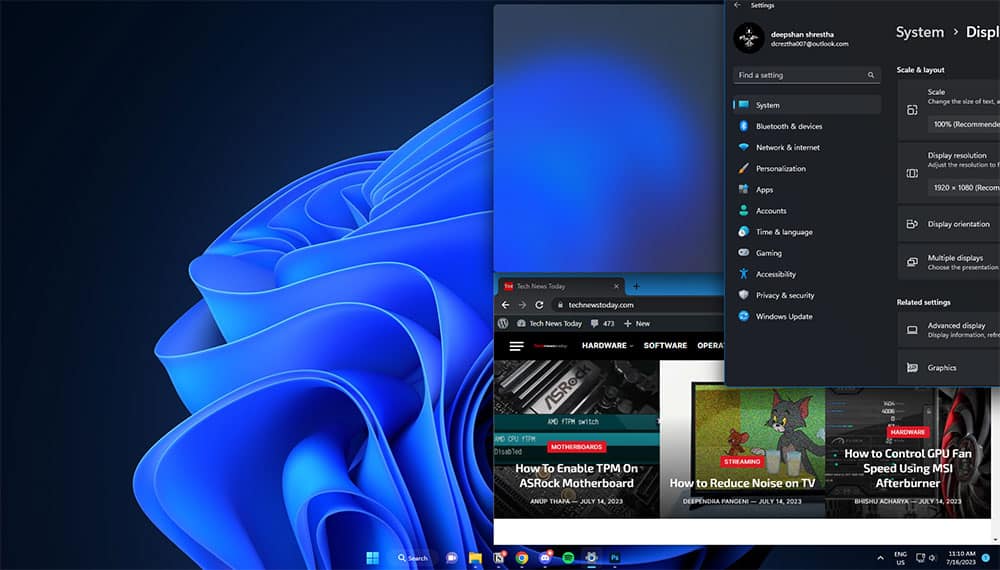Reload the technewstoday.com page
The image size is (1000, 570).
click(x=540, y=305)
